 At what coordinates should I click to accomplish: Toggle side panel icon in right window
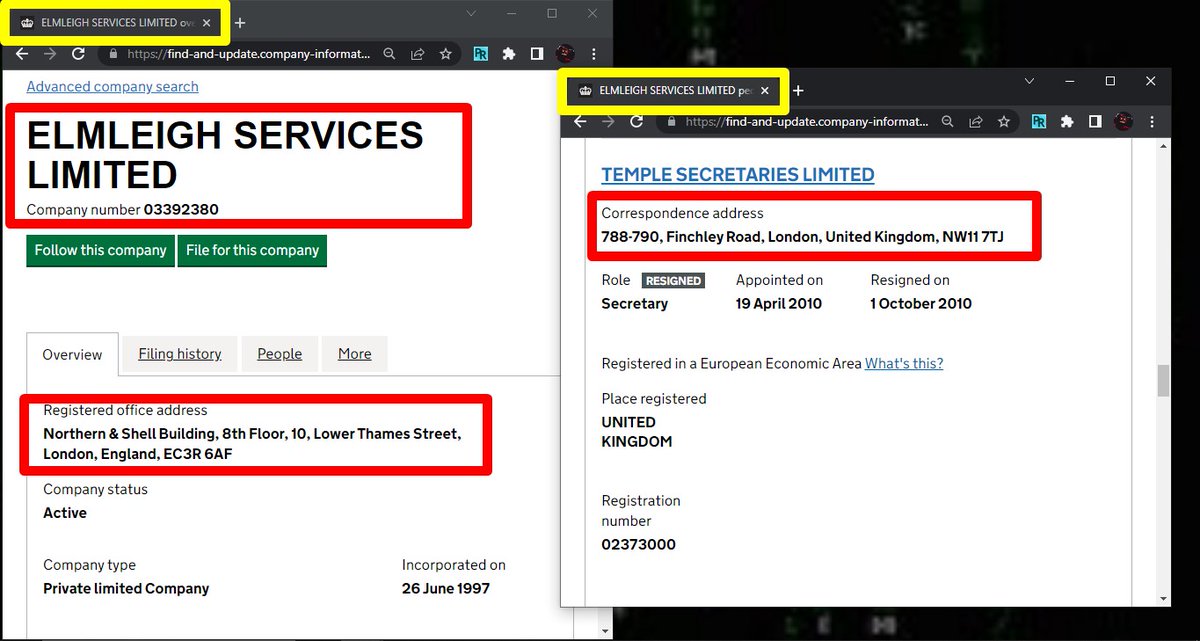[1095, 122]
